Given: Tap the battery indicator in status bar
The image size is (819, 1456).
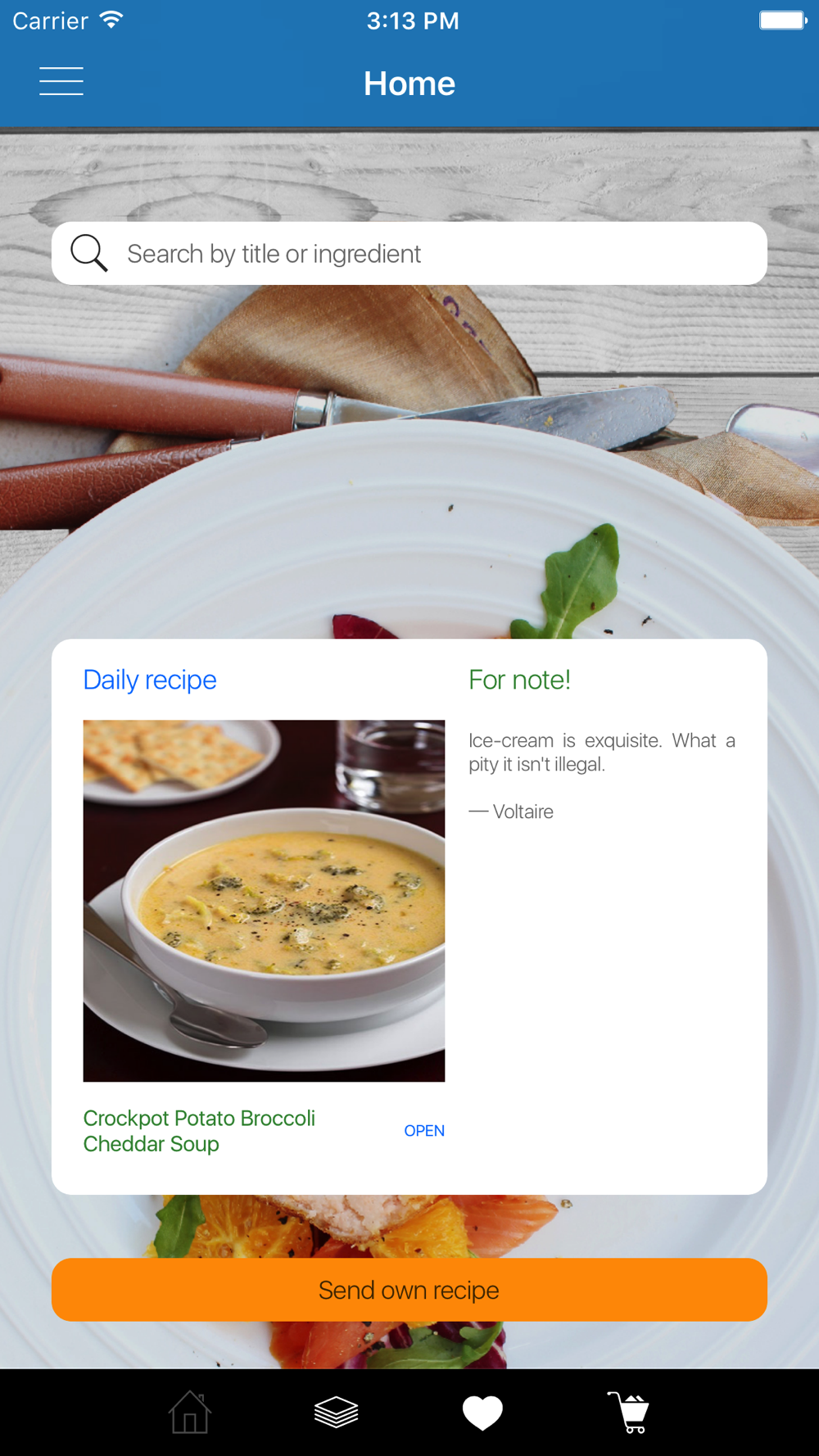Looking at the screenshot, I should [x=783, y=20].
